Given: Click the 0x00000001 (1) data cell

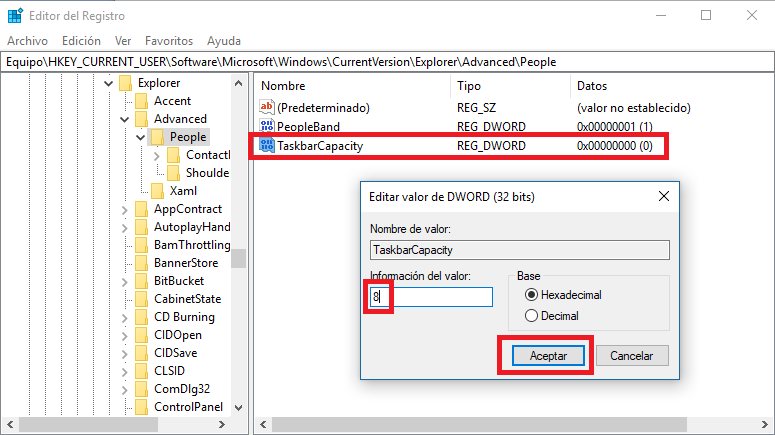Looking at the screenshot, I should 614,127.
